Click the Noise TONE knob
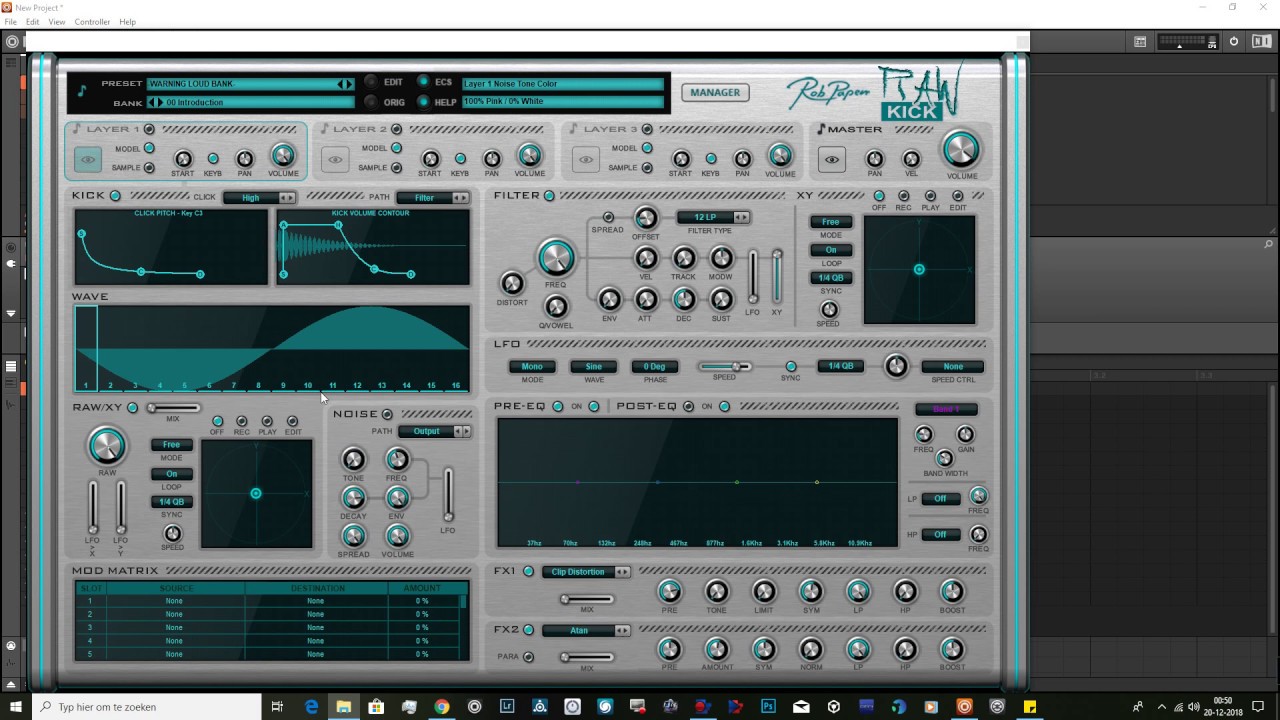 354,459
